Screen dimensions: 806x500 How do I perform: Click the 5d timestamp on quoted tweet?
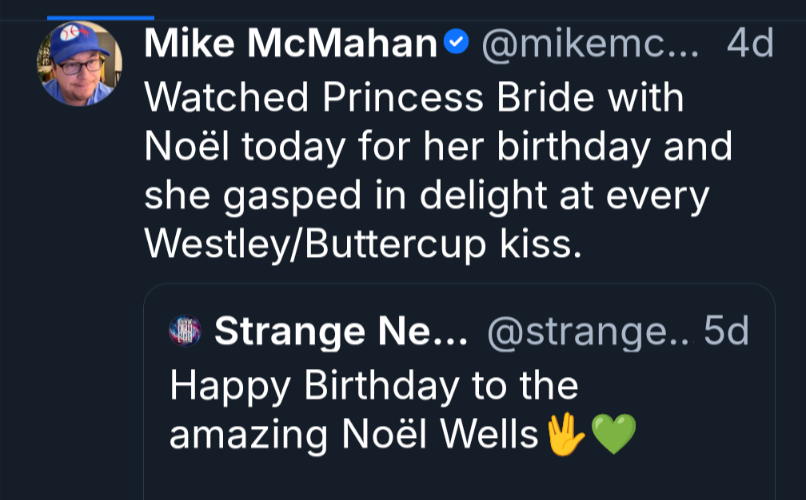tap(726, 332)
